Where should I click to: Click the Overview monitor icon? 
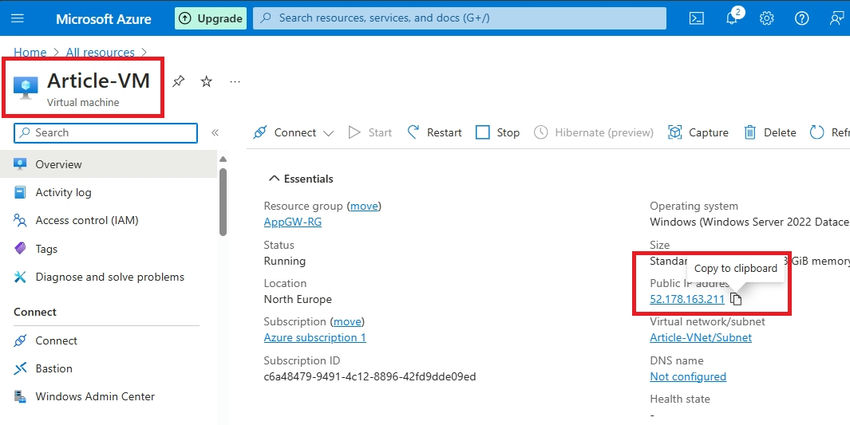coord(20,164)
